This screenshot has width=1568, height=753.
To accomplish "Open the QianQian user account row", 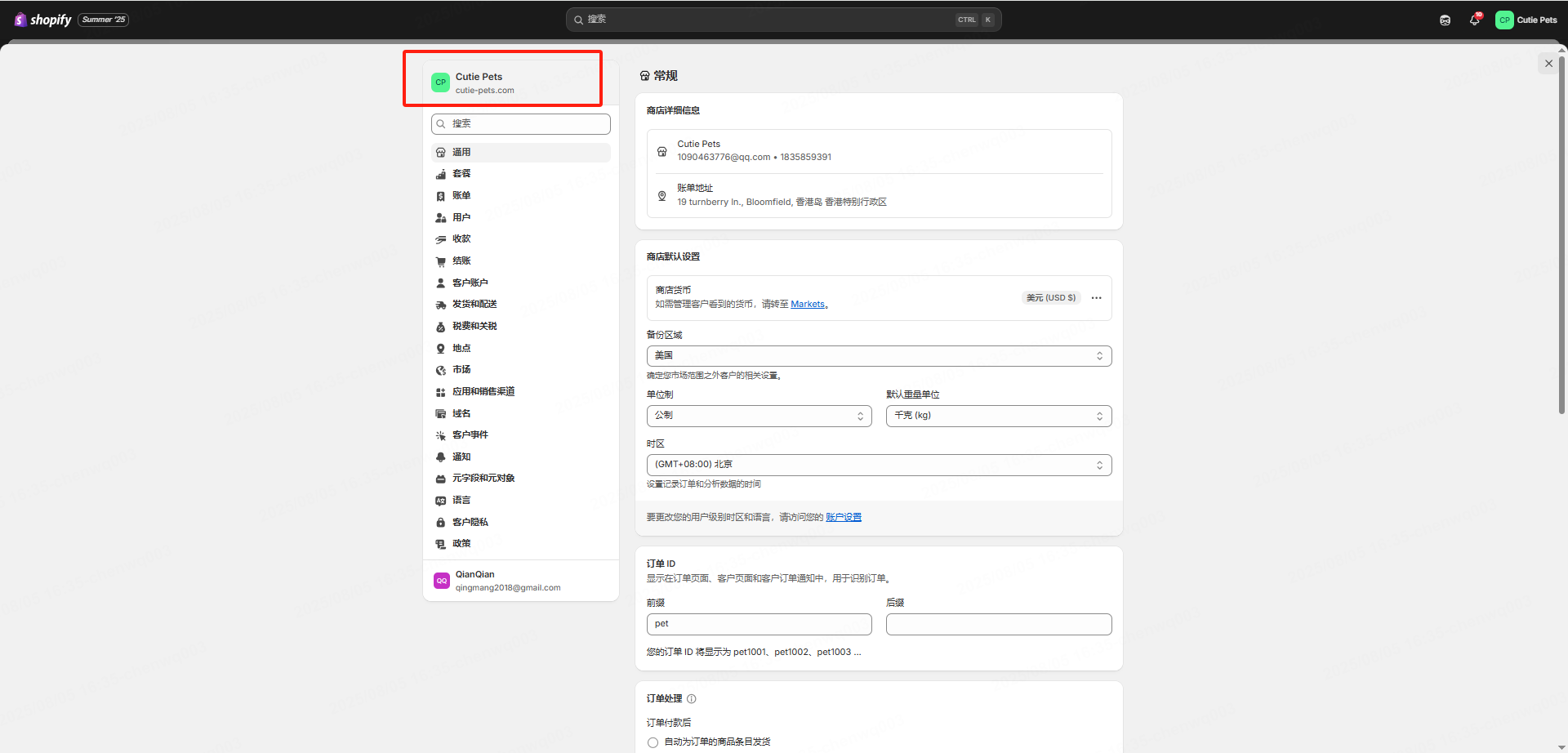I will (x=521, y=581).
